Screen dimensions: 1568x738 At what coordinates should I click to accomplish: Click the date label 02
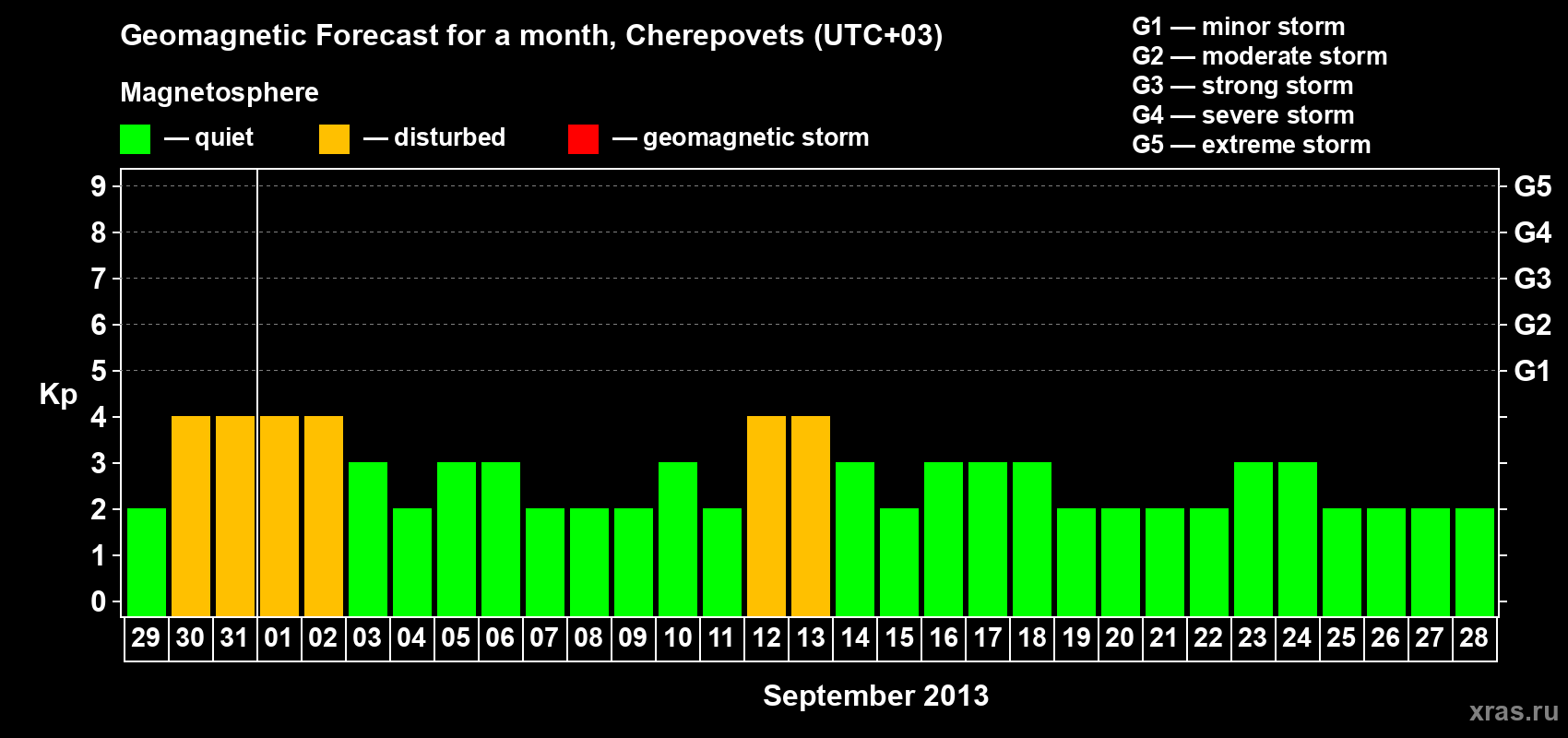click(x=323, y=637)
